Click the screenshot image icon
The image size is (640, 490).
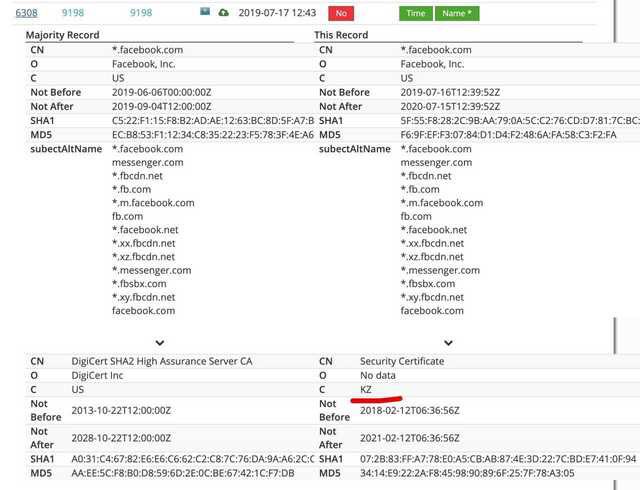tap(205, 11)
